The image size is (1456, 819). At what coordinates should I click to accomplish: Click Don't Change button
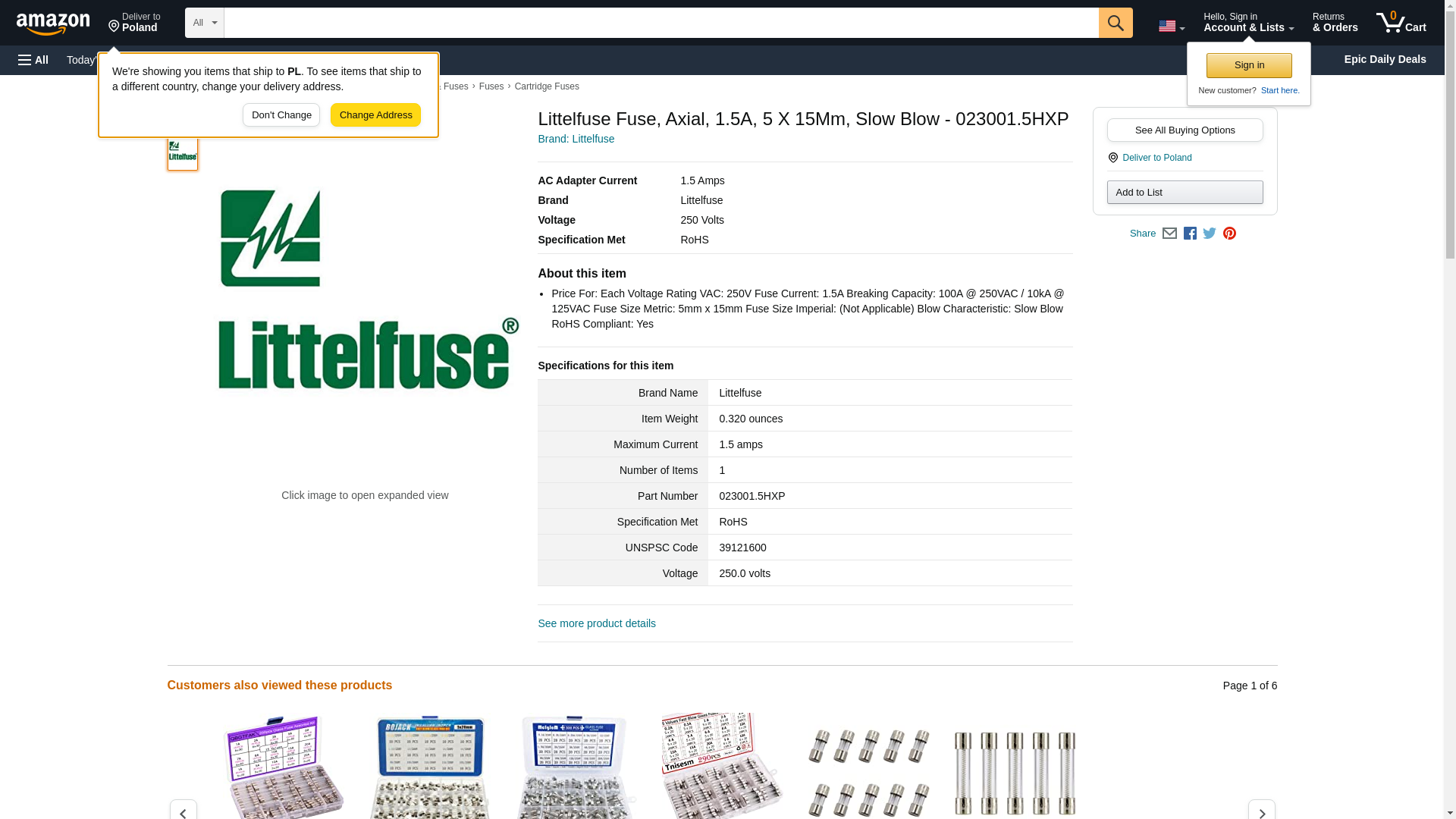coord(281,115)
